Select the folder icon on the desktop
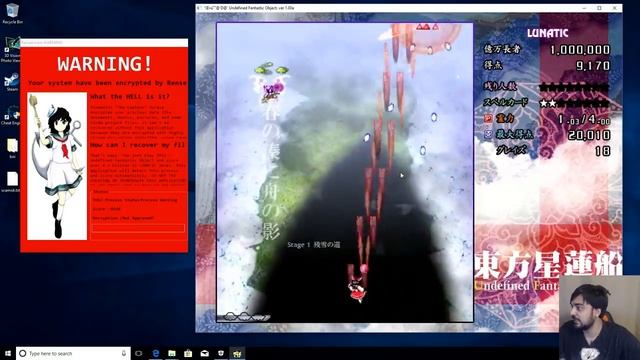 coord(12,148)
